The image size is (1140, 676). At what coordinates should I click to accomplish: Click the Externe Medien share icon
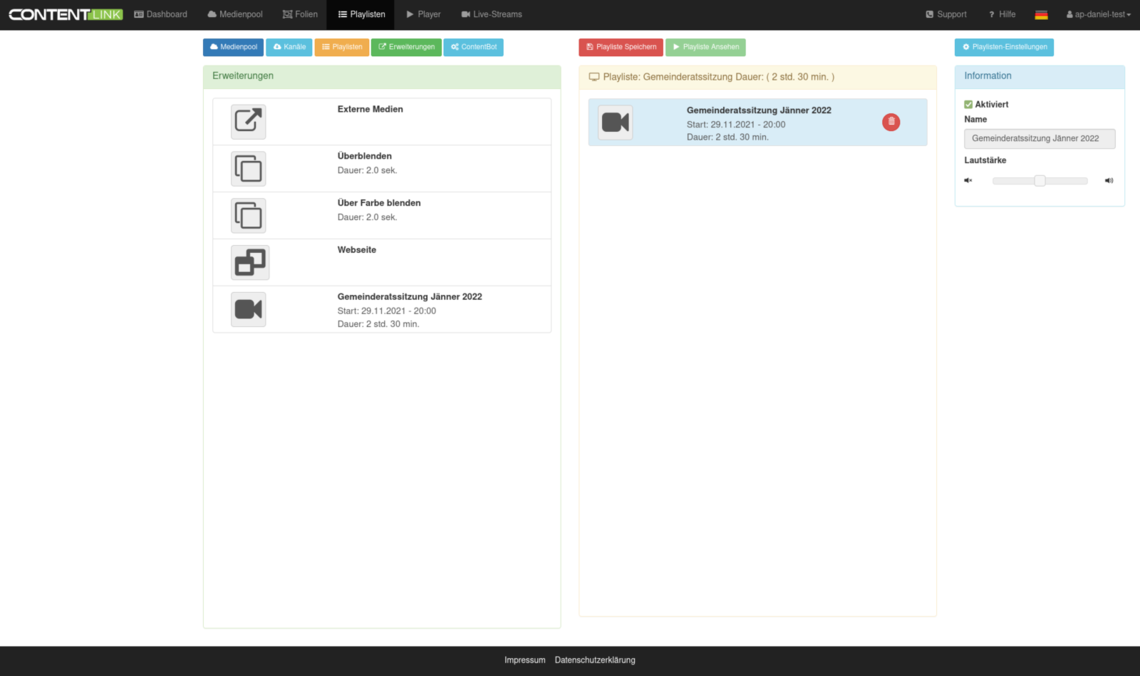point(248,122)
